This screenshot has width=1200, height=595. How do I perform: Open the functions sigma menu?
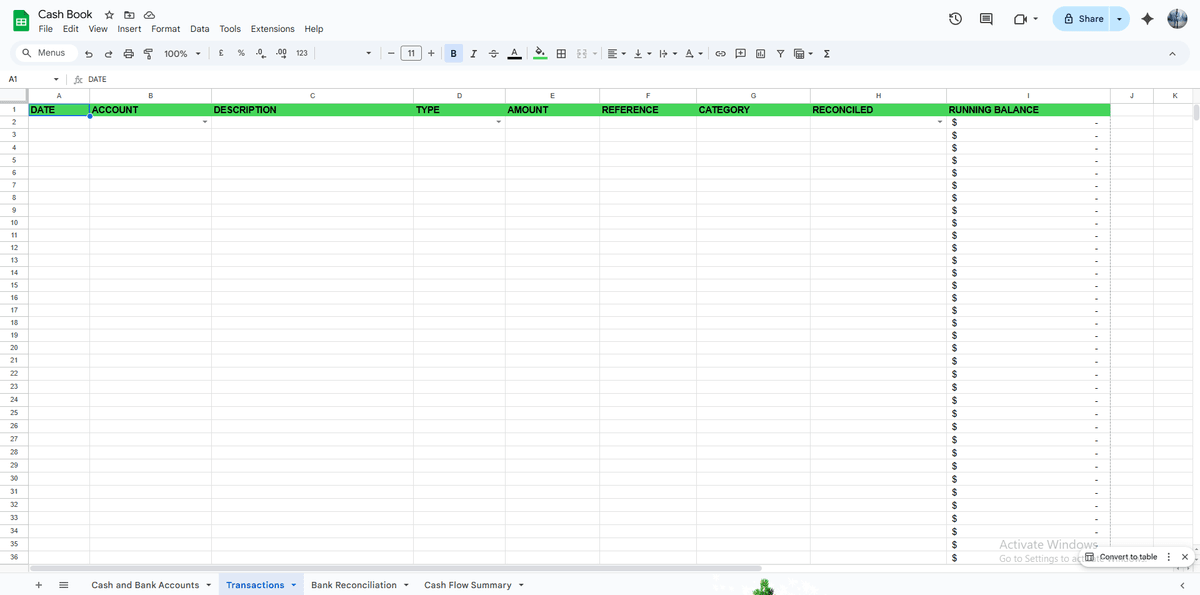click(x=827, y=54)
